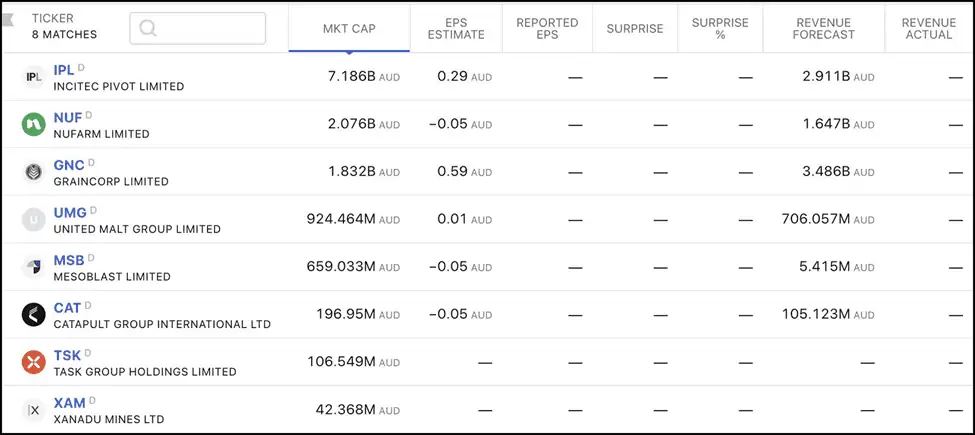The height and width of the screenshot is (435, 975).
Task: Open the NUF ticker link
Action: (68, 118)
